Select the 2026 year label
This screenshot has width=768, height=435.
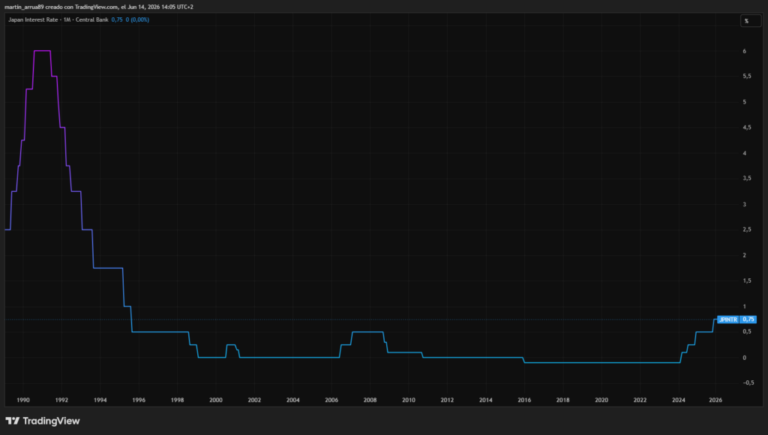pyautogui.click(x=716, y=400)
